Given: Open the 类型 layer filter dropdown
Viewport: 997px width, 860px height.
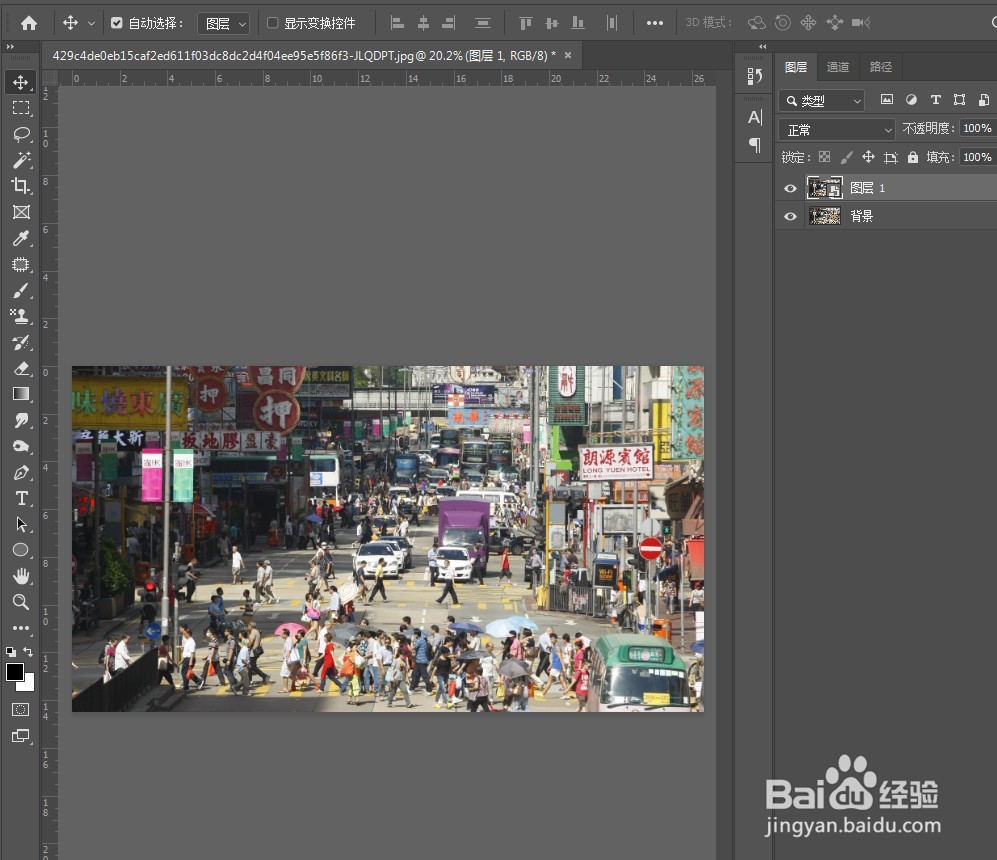Looking at the screenshot, I should point(822,100).
